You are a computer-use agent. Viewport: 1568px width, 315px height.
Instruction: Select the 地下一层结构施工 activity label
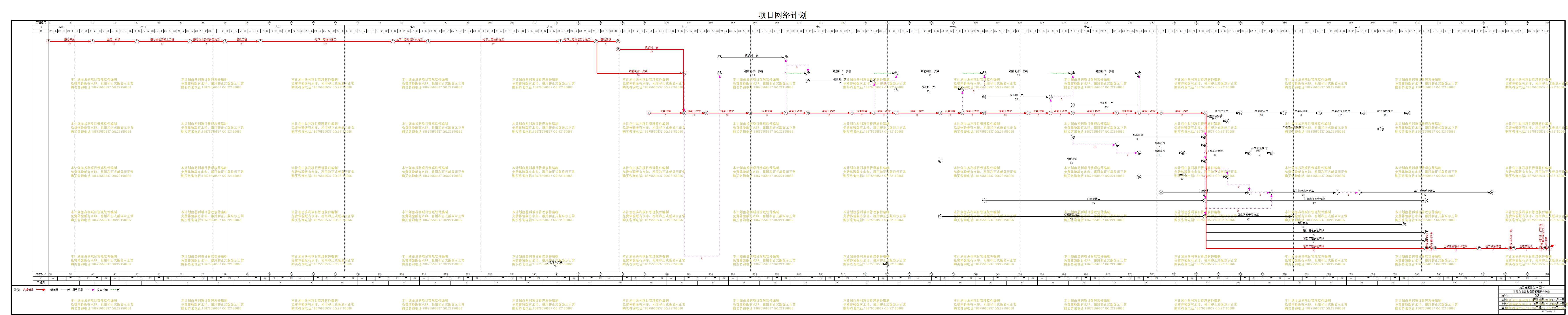coord(326,40)
